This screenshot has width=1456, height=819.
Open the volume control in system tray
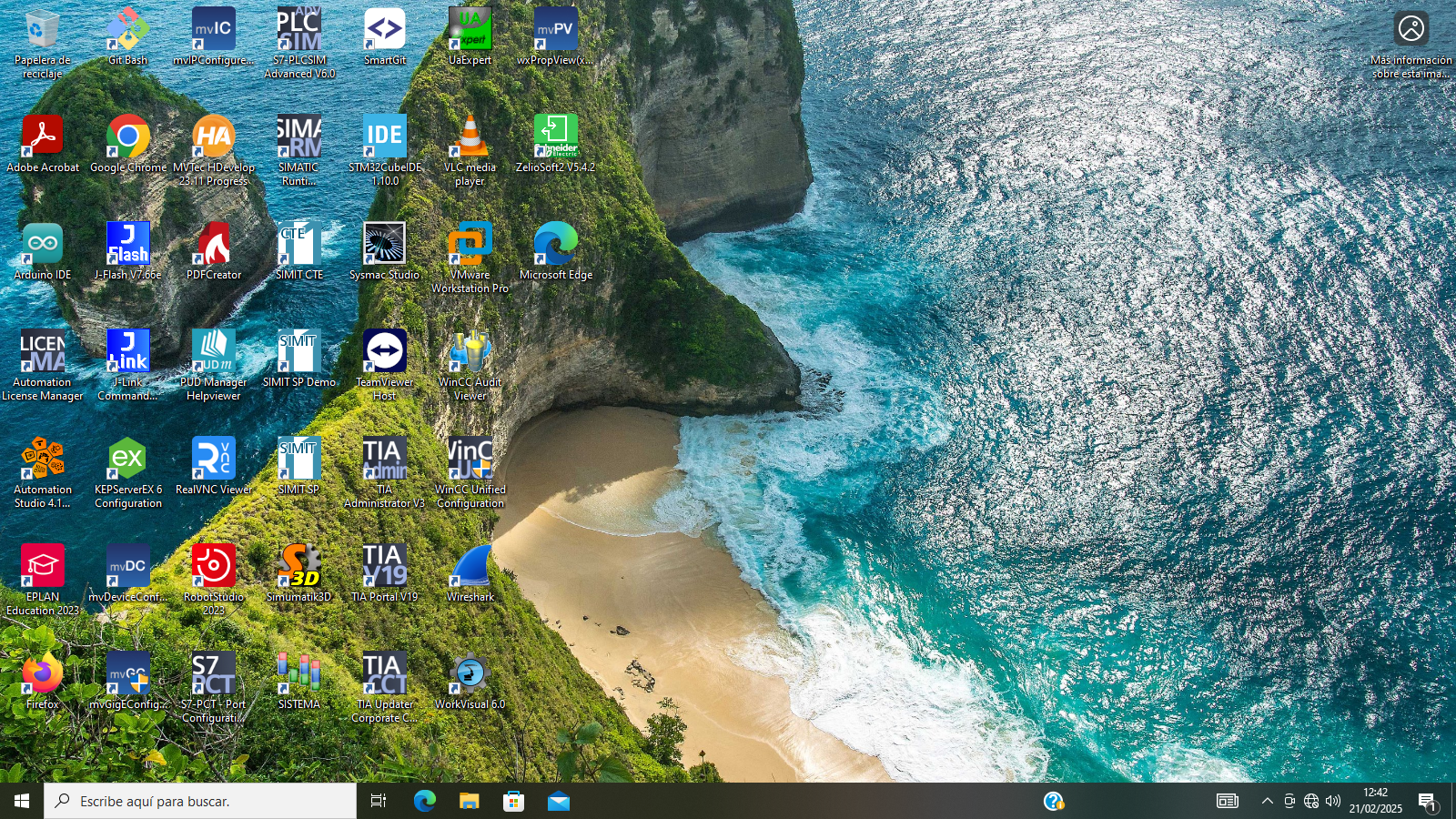(1333, 801)
